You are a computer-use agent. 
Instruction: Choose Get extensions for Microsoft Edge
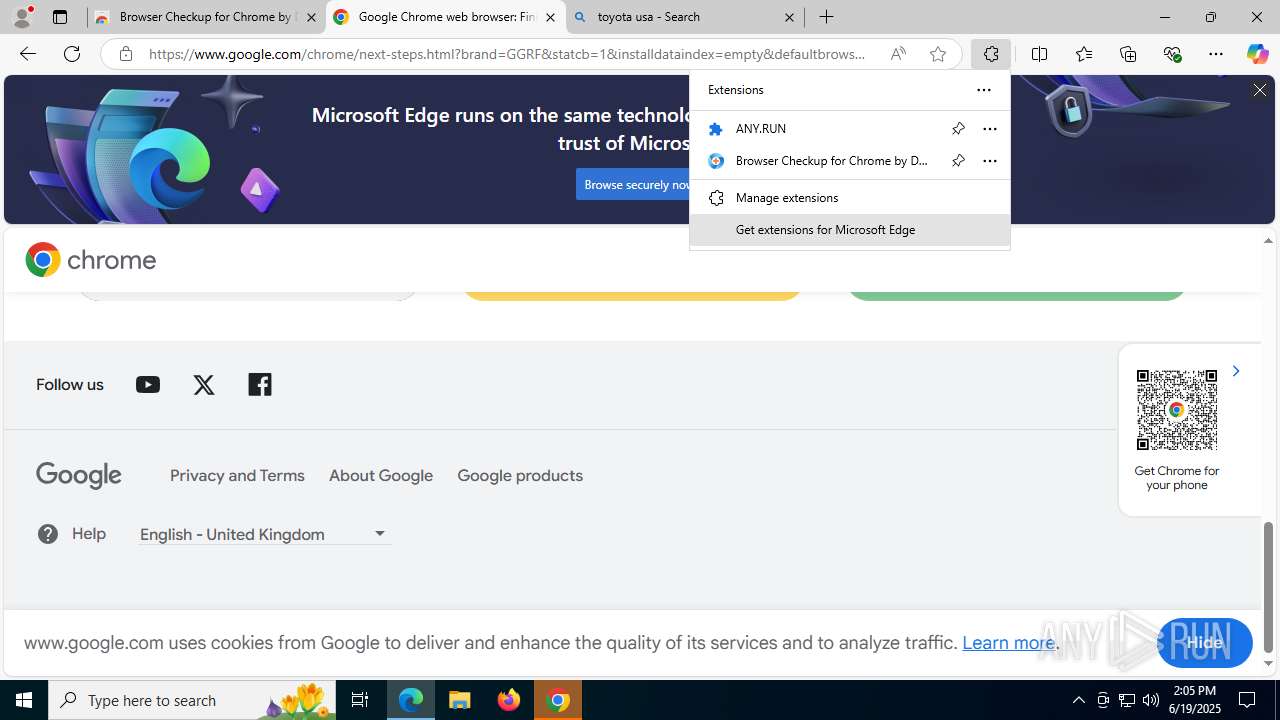pos(850,229)
